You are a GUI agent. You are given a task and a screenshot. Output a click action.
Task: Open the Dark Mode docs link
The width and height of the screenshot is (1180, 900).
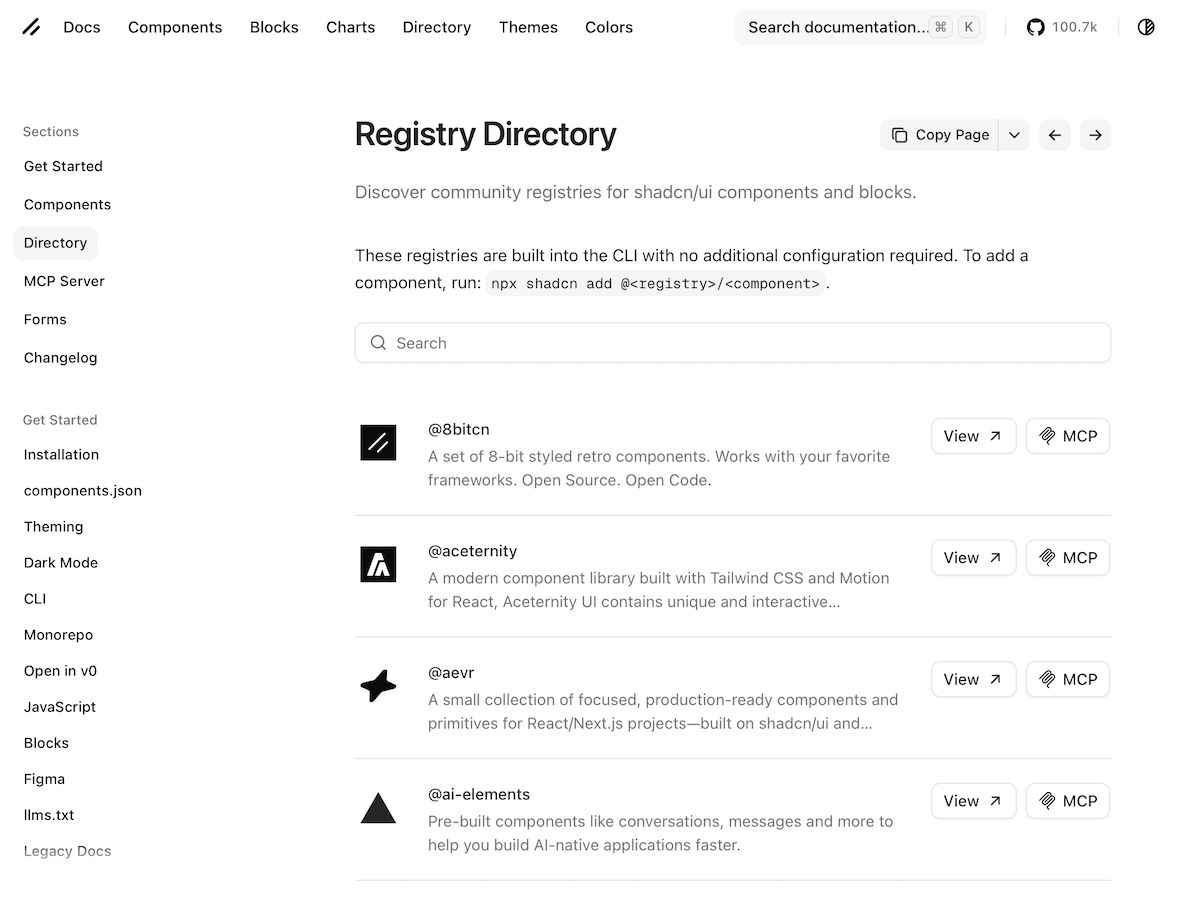pos(60,562)
